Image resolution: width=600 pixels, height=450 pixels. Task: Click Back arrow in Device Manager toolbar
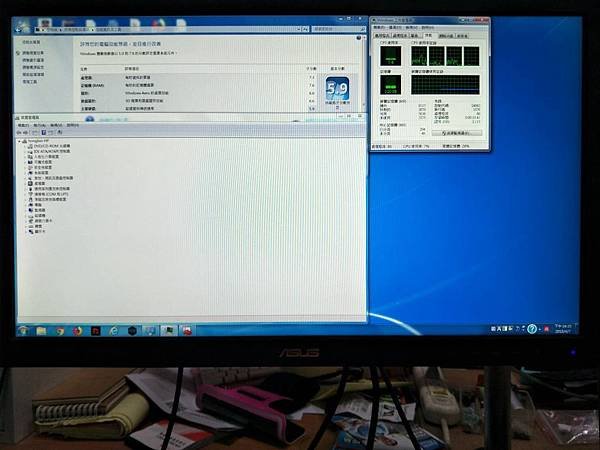19,132
